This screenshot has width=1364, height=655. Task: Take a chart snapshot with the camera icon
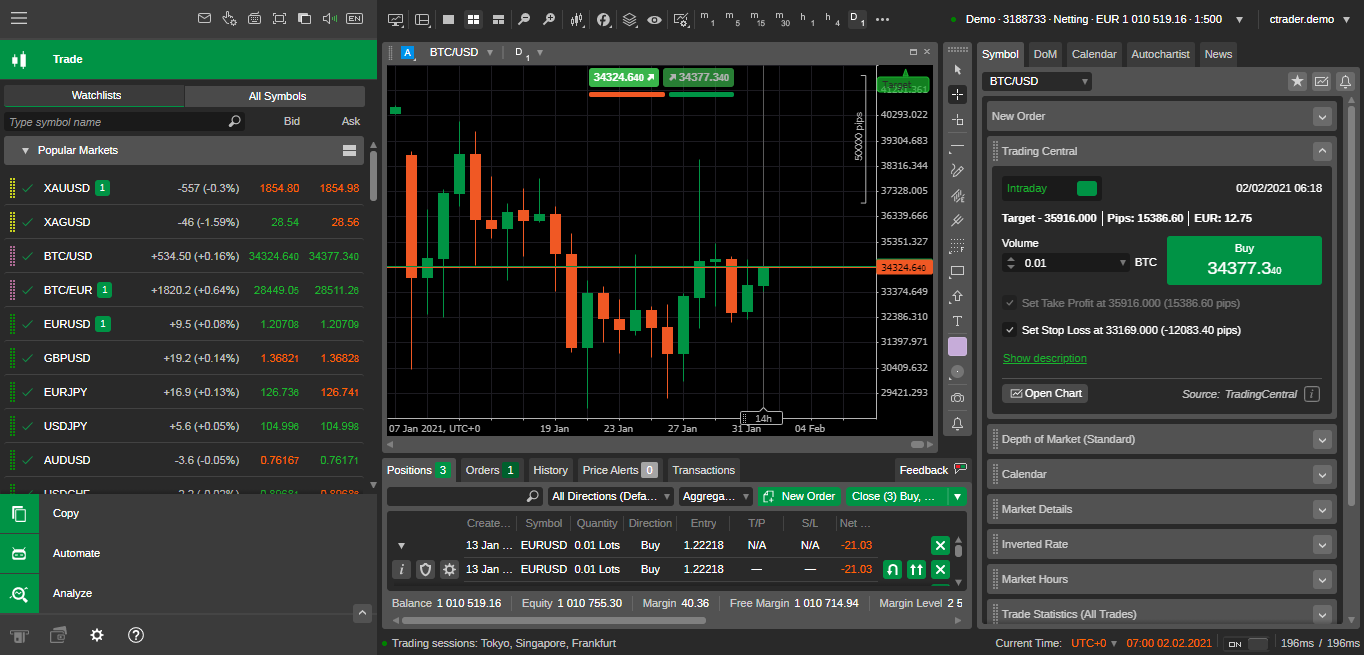click(x=957, y=397)
